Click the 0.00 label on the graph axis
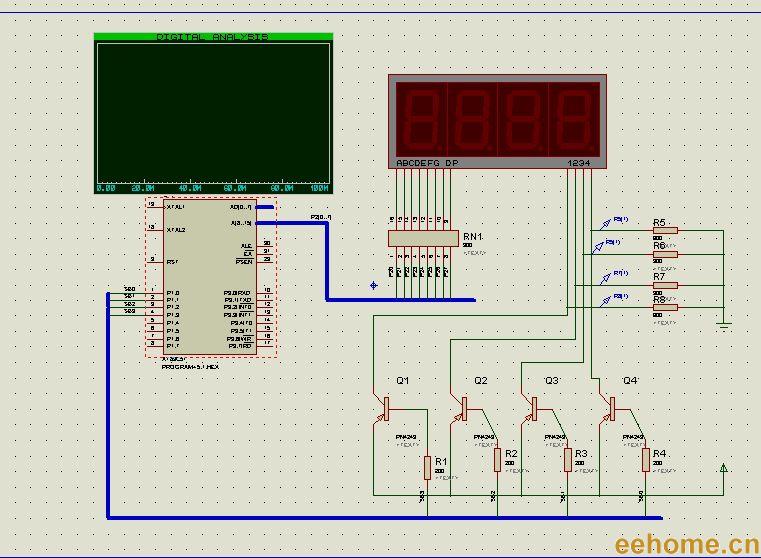This screenshot has height=558, width=761. 106,188
